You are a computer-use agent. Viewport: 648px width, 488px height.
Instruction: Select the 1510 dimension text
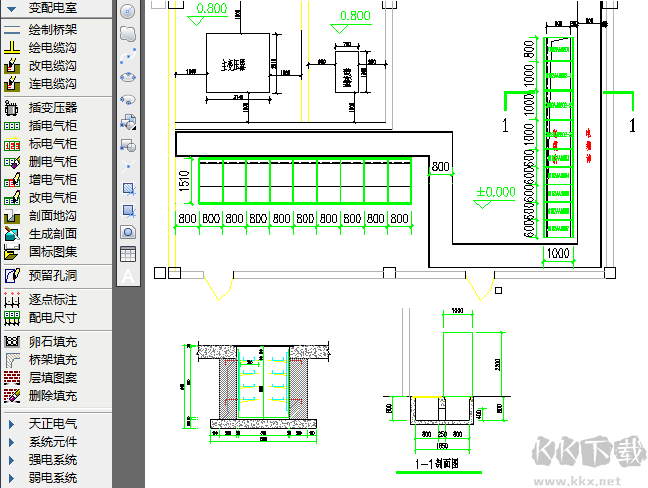click(x=185, y=181)
